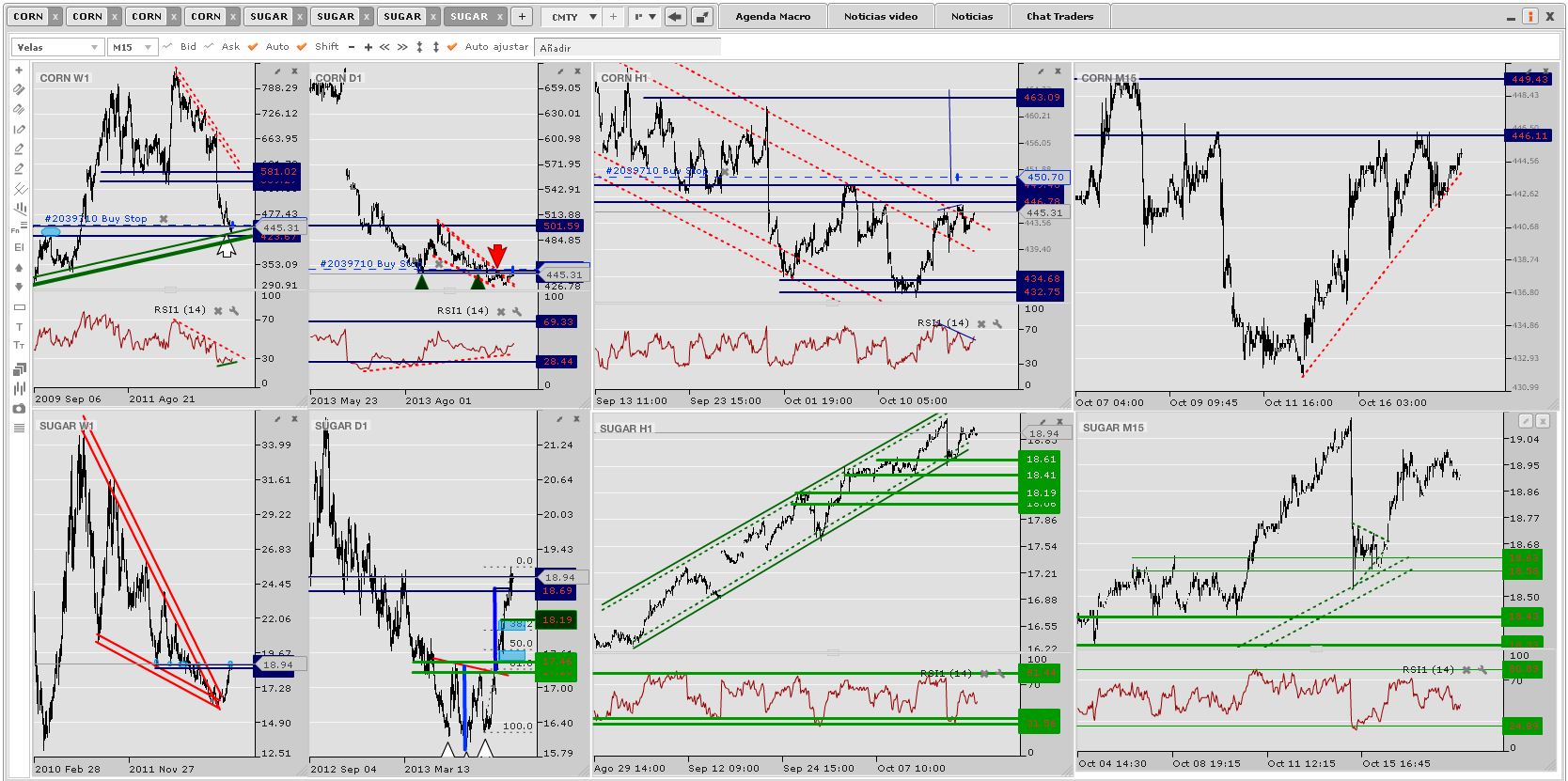Click the orange info icon
The width and height of the screenshot is (1568, 781).
(x=1530, y=17)
